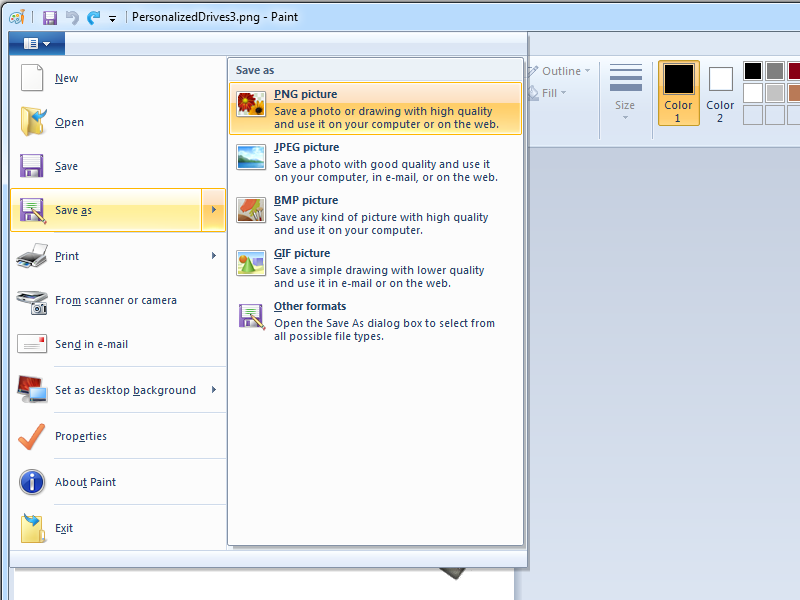Expand the Save as submenu arrow
800x600 pixels.
[214, 210]
